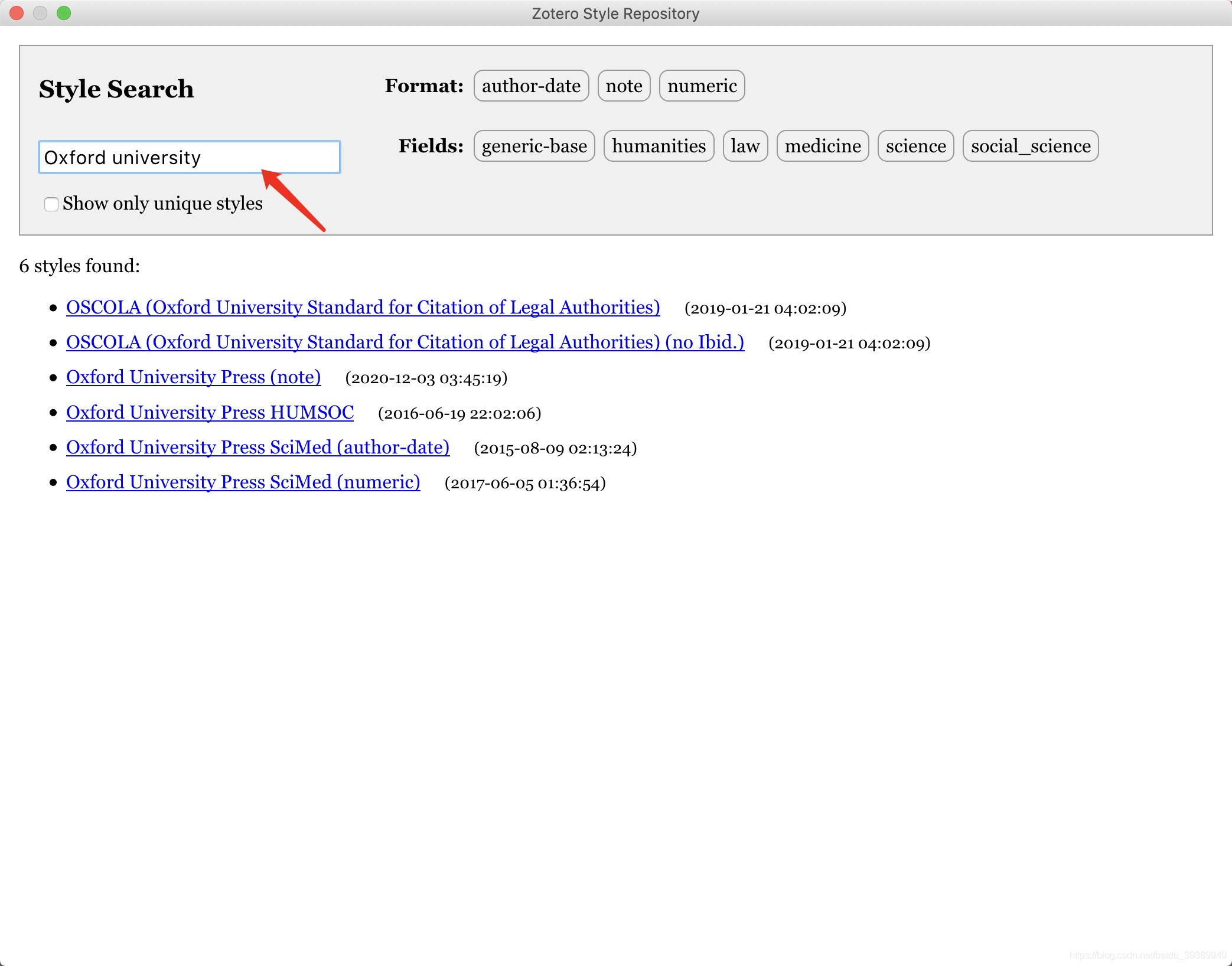Open the Oxford University Press (note) link
The image size is (1232, 966).
pyautogui.click(x=194, y=377)
